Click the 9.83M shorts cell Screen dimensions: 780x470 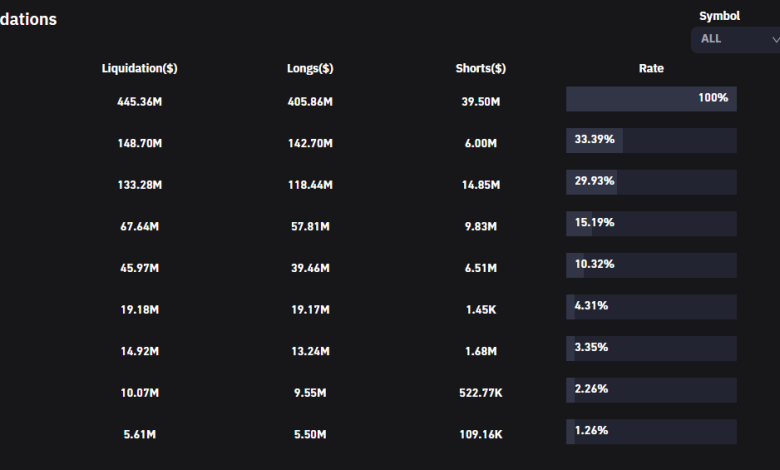point(480,227)
